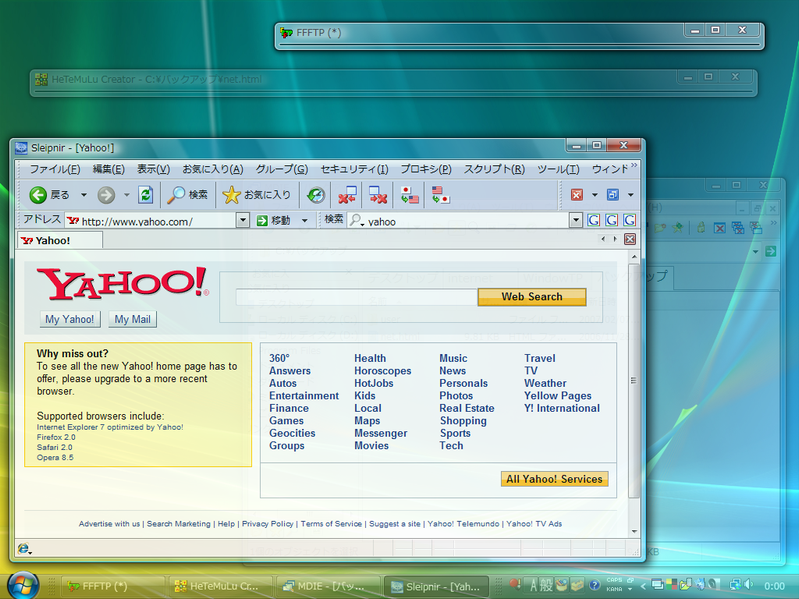Click the second Google G search icon

[611, 220]
